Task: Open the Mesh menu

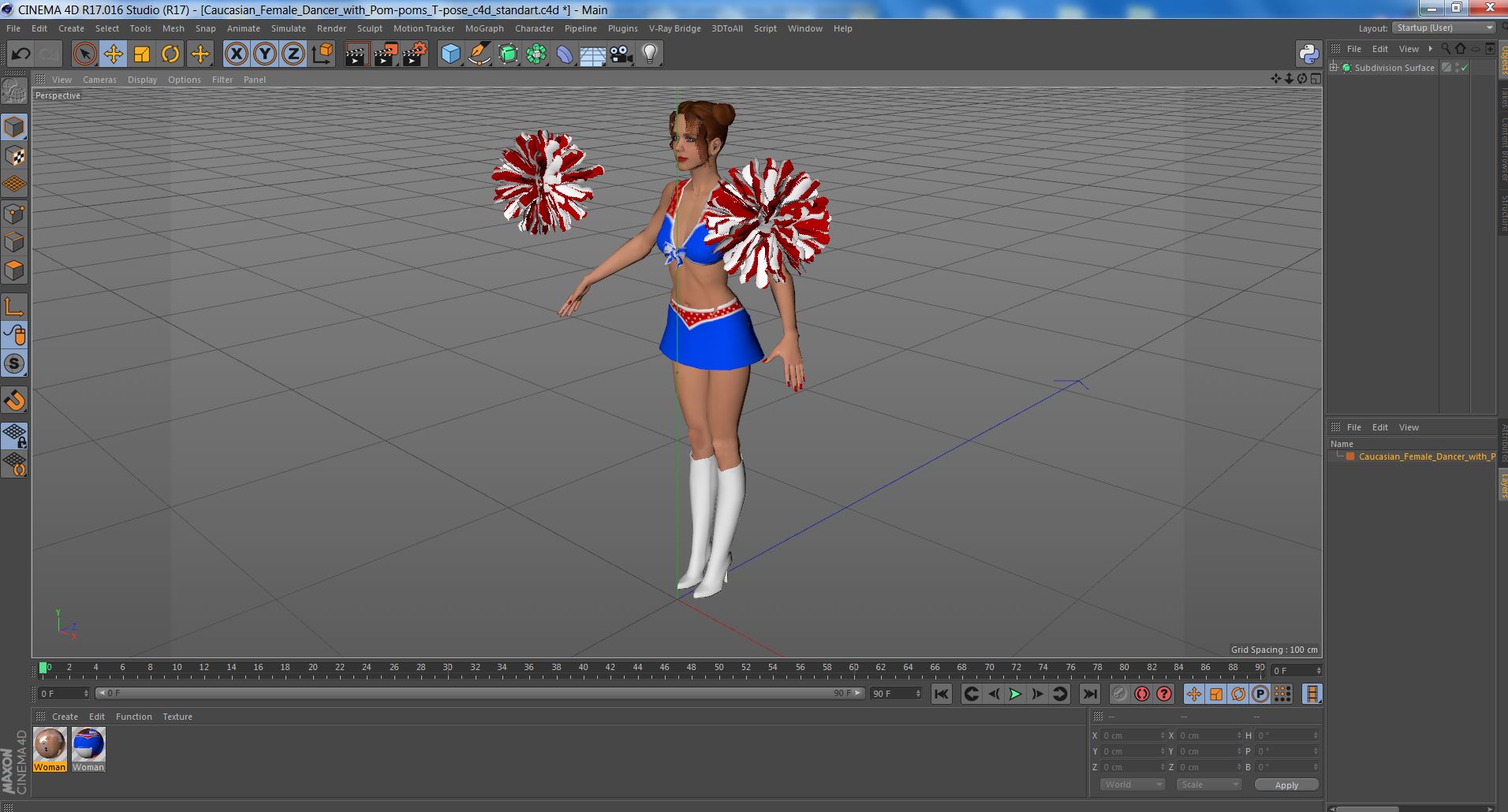Action: tap(173, 28)
